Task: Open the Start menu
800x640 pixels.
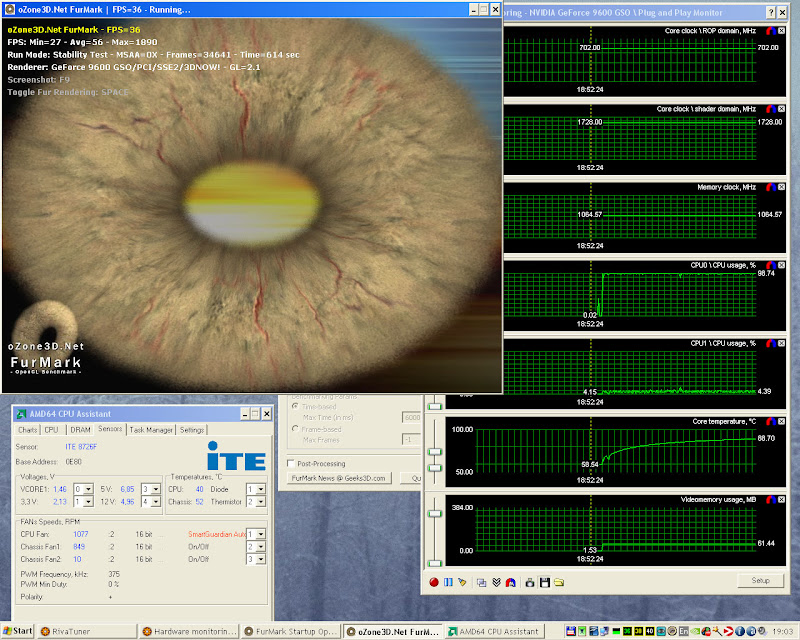Action: 17,631
